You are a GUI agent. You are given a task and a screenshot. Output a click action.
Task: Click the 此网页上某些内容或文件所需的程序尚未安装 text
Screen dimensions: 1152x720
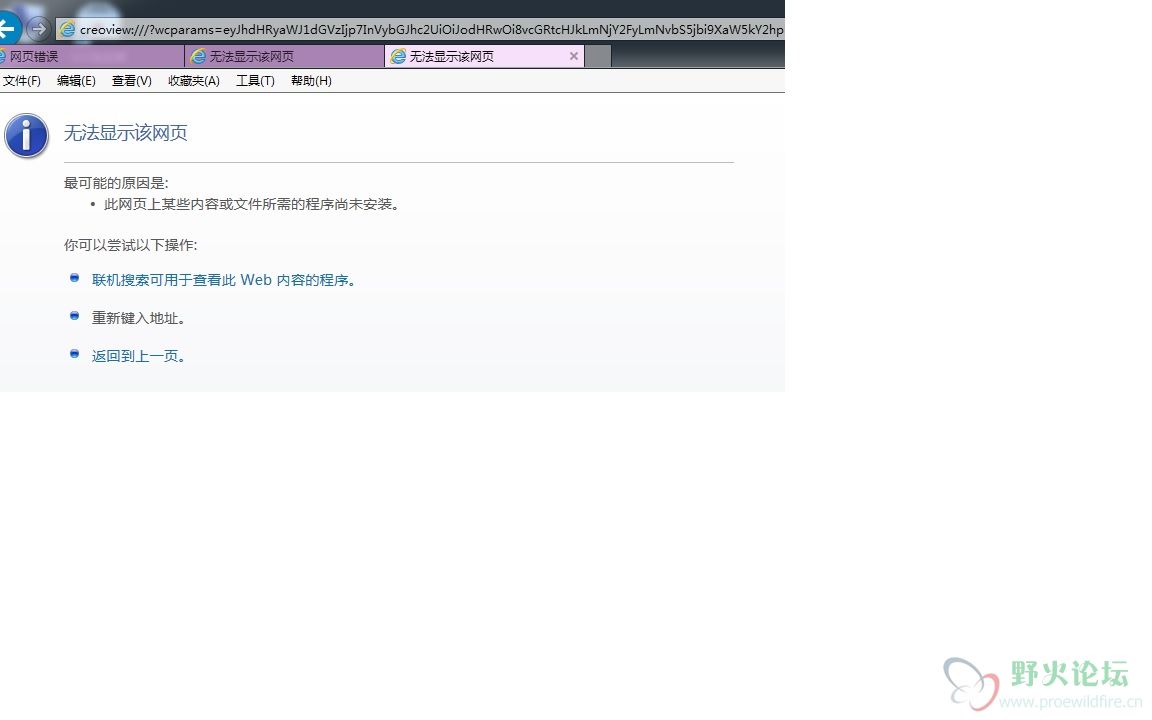[x=251, y=204]
